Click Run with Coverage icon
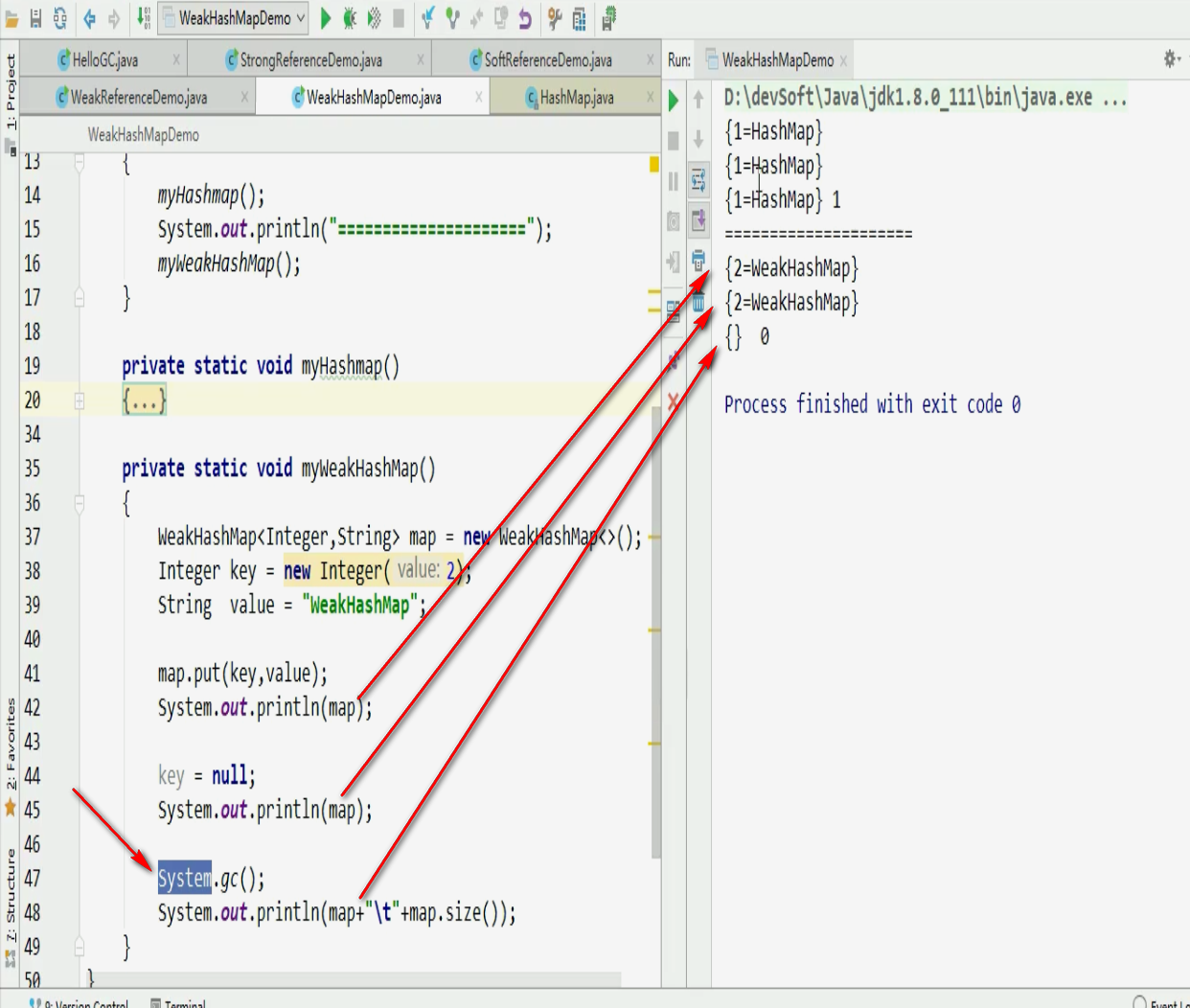Screen dimensions: 1190x1008 pos(375,17)
